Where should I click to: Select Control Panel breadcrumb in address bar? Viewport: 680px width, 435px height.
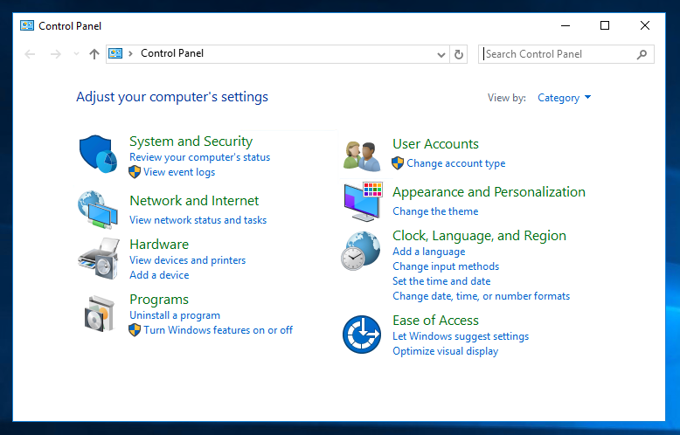click(172, 53)
